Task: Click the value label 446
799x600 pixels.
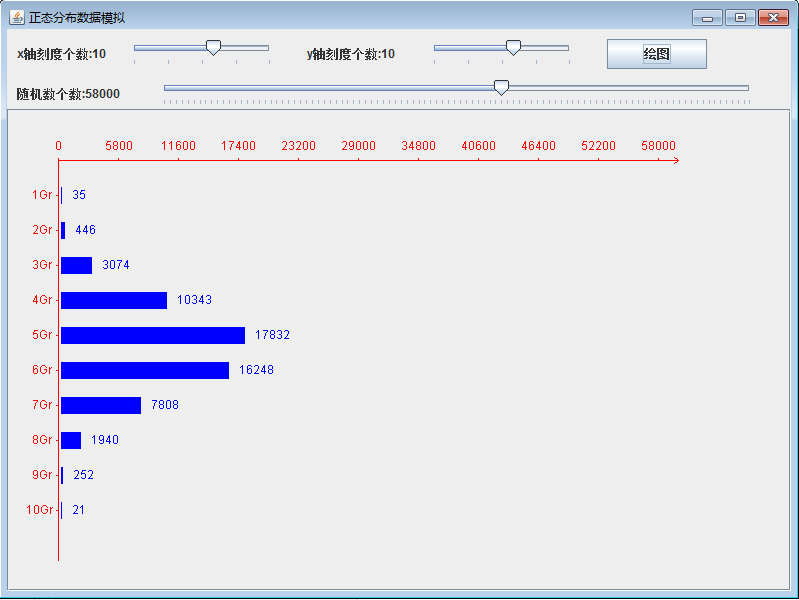Action: (x=86, y=230)
